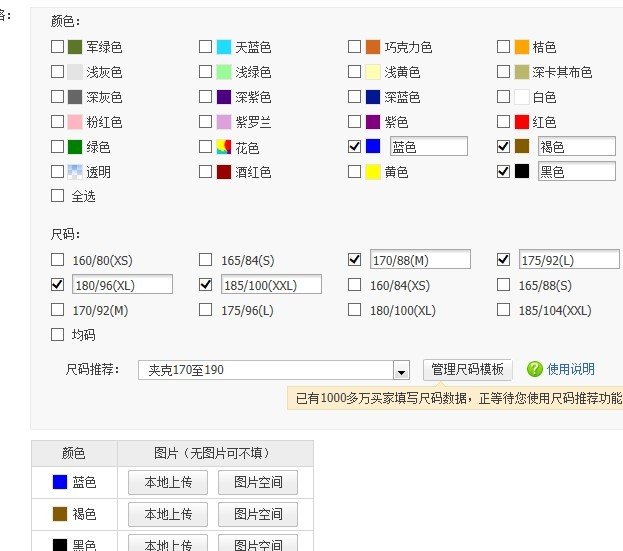Viewport: 623px width, 551px height.
Task: Click the red 红色 color swatch
Action: pos(521,122)
